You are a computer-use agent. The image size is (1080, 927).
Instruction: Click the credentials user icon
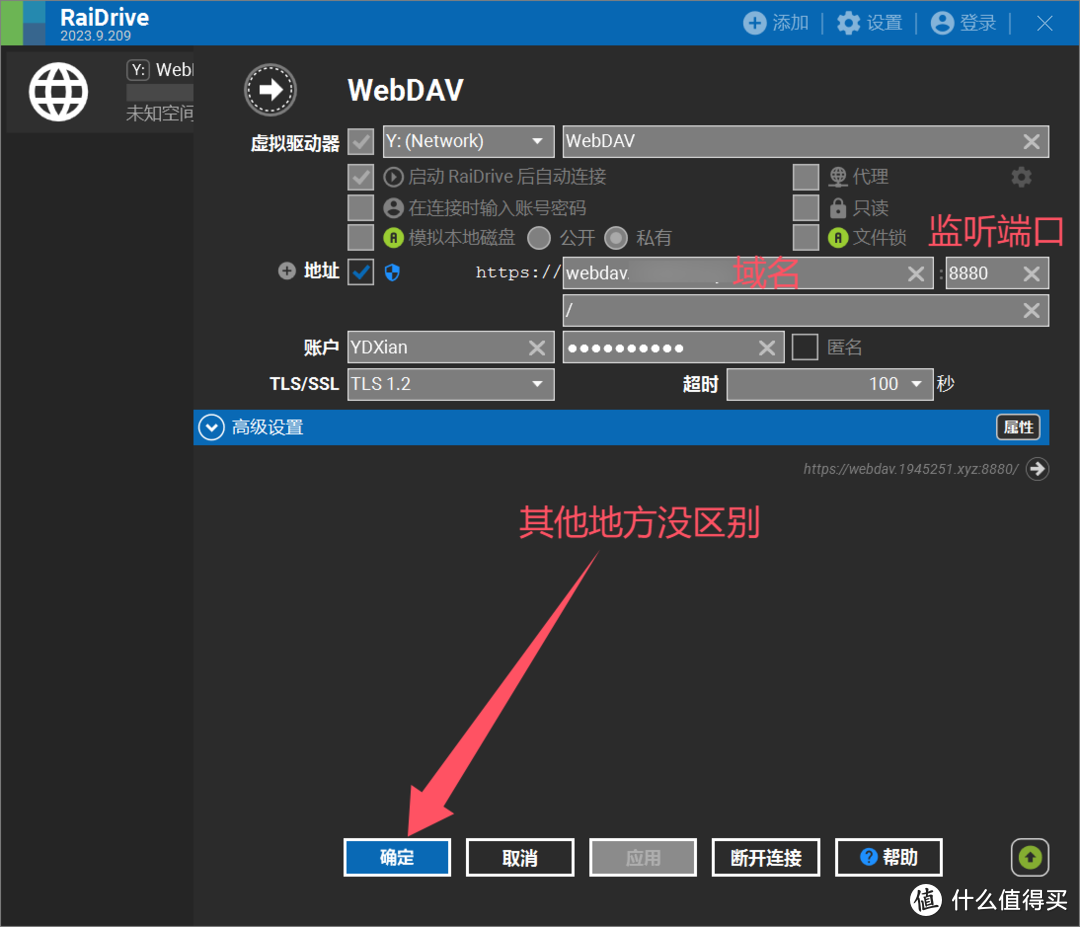coord(393,207)
